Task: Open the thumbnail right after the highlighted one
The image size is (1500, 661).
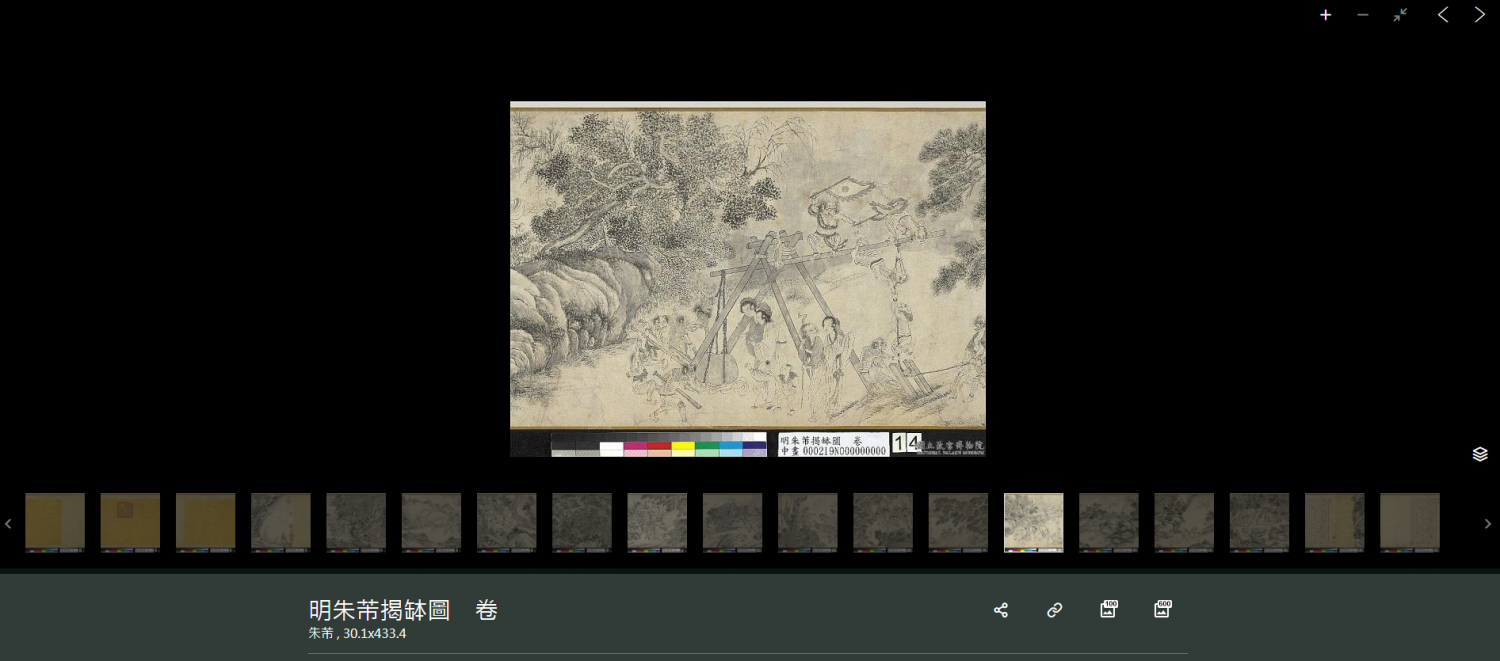Action: pyautogui.click(x=1108, y=522)
